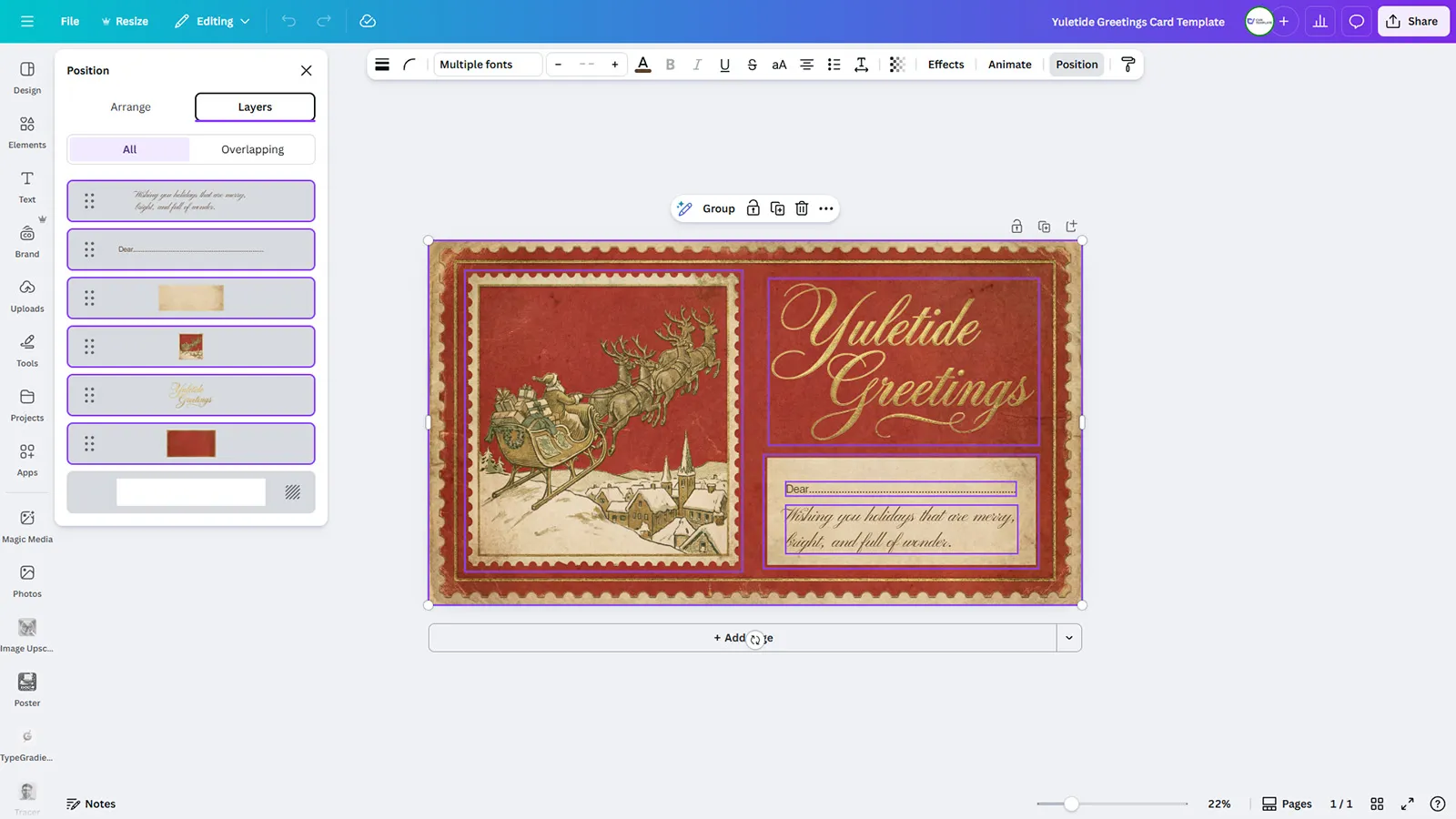
Task: Open the Editing mode dropdown
Action: (211, 20)
